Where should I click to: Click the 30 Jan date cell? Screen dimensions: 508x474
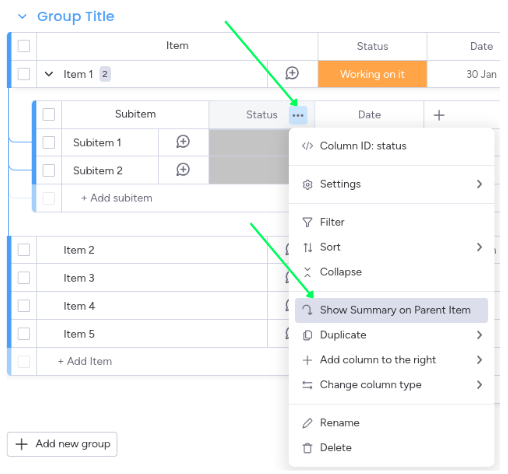coord(481,74)
